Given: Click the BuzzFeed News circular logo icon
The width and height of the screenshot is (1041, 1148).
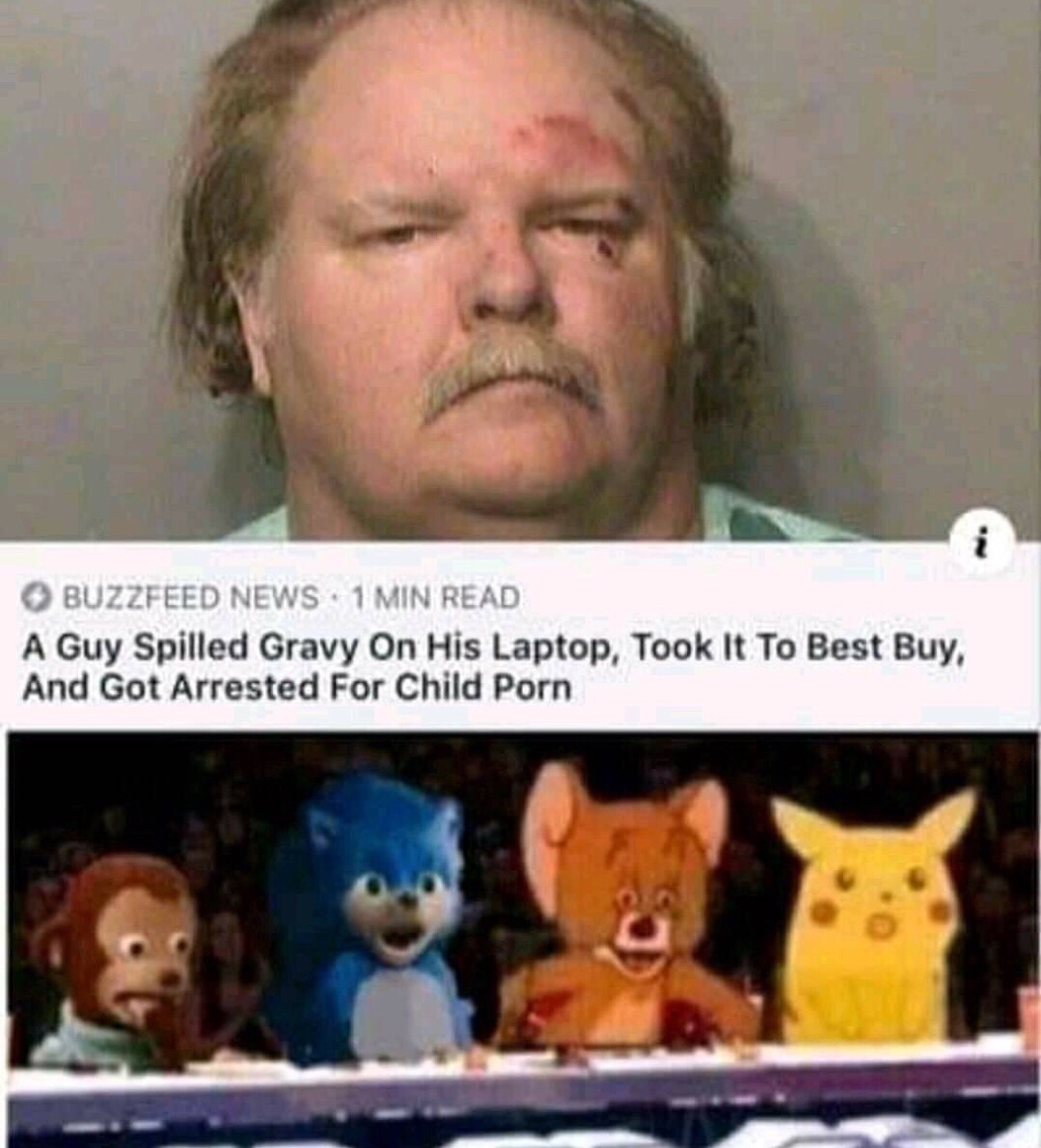Looking at the screenshot, I should coord(40,598).
